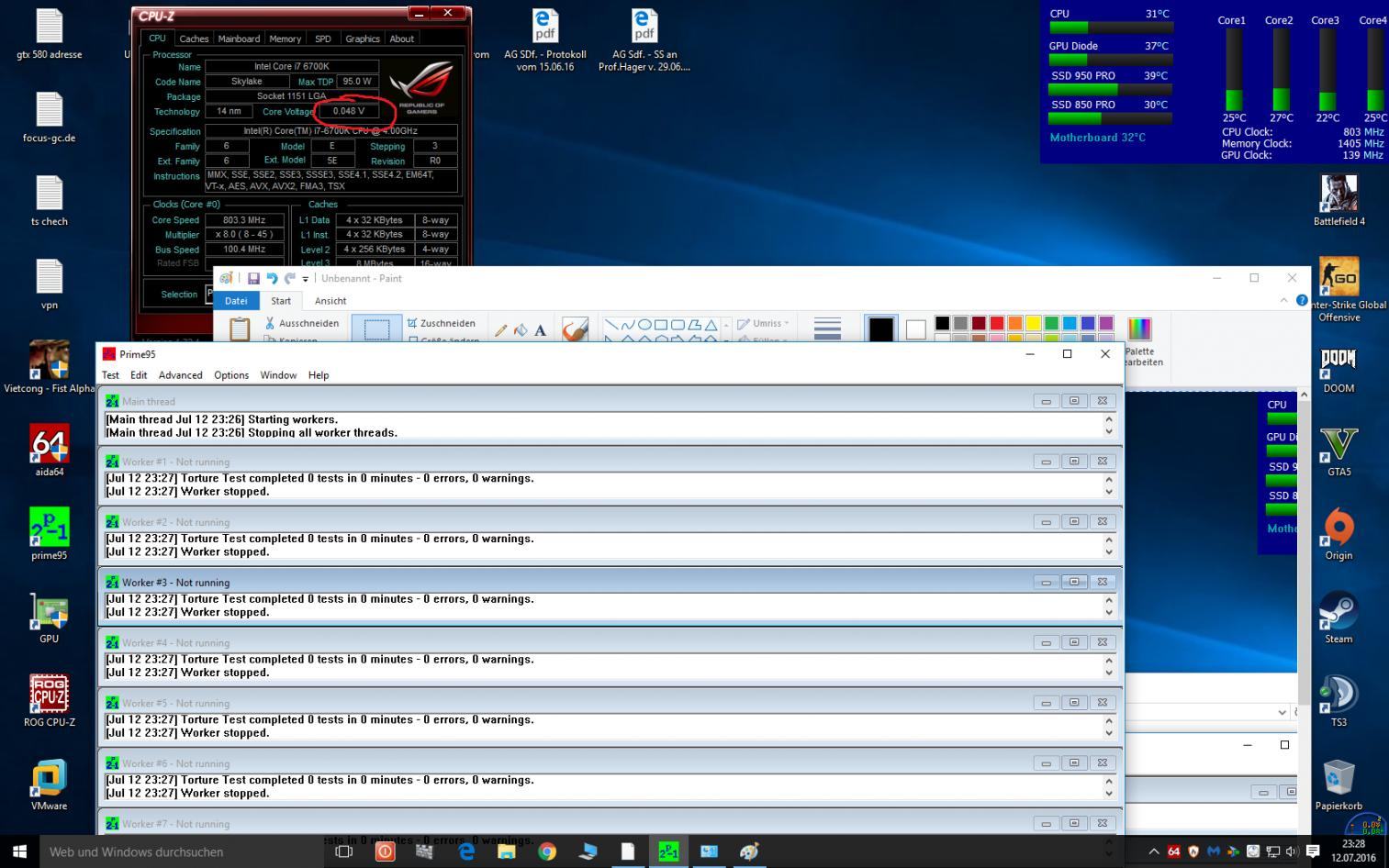Screen dimensions: 1389x868
Task: Pick the oval shape in Paint shapes
Action: pos(644,324)
